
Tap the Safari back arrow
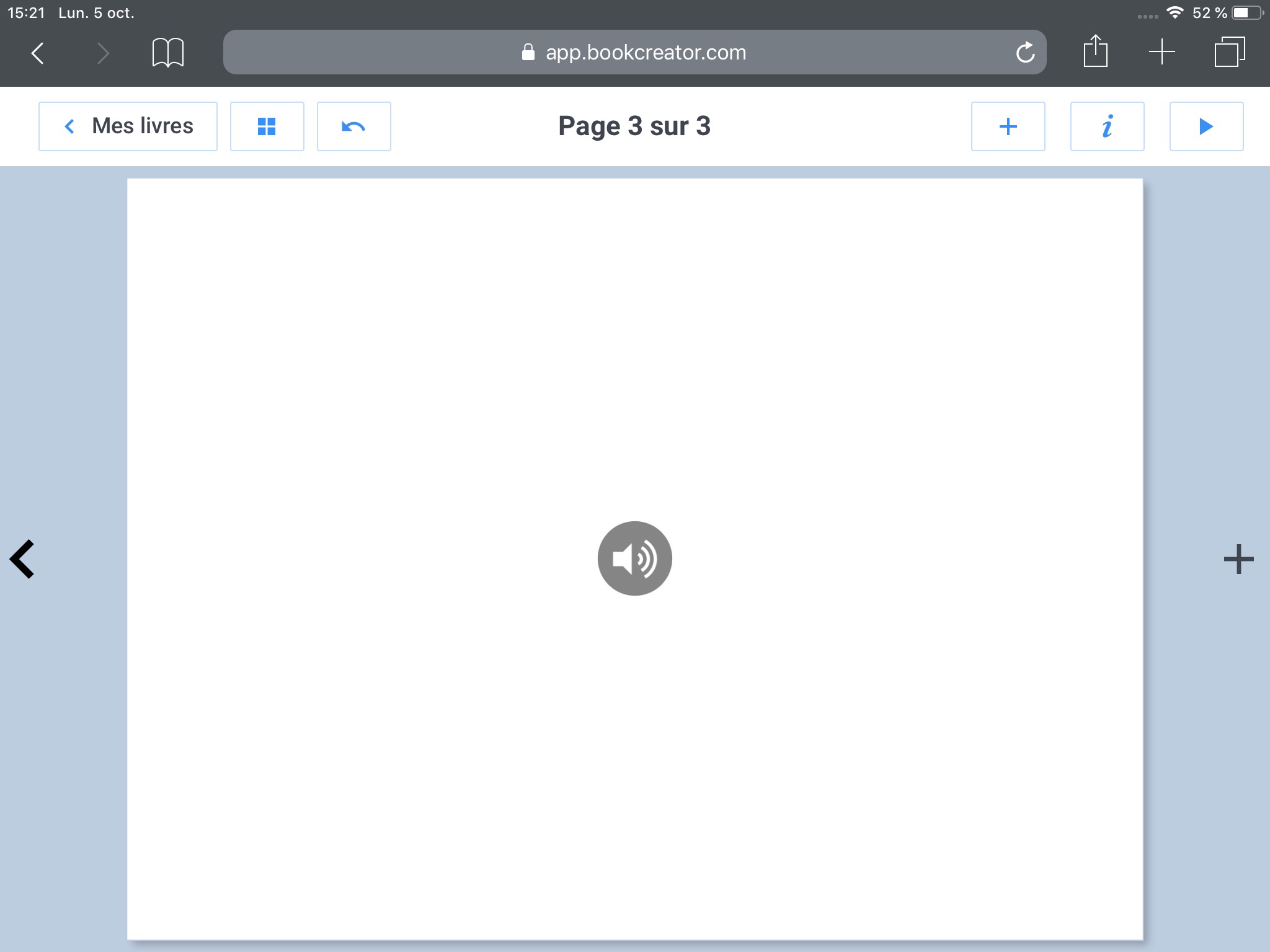tap(38, 53)
